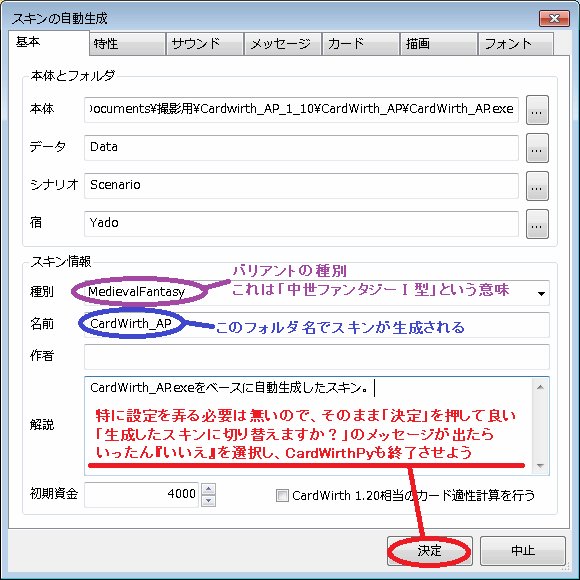
Task: Click the 宿 folder field
Action: pyautogui.click(x=301, y=224)
